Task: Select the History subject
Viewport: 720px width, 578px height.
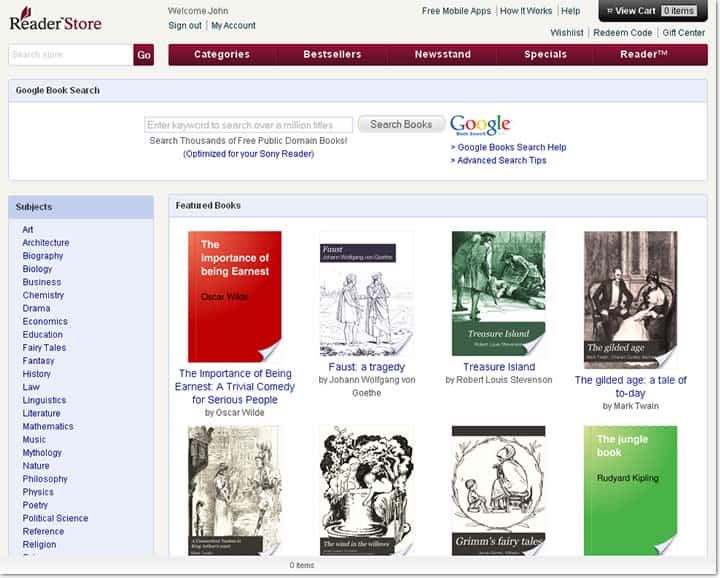Action: [x=36, y=374]
